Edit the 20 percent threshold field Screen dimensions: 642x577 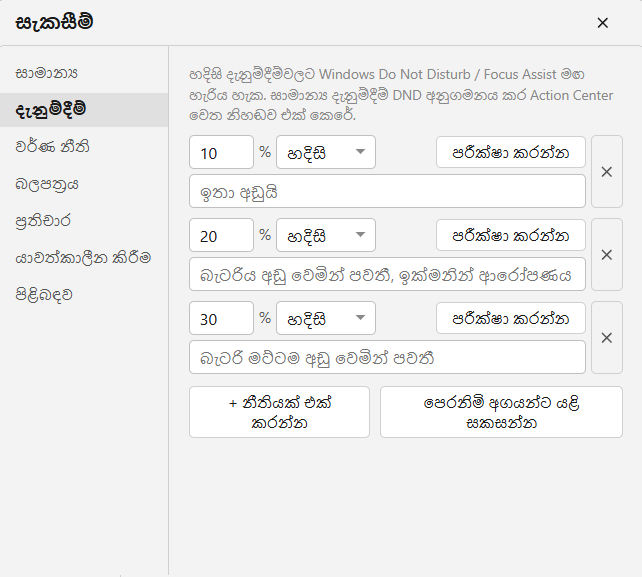[x=221, y=235]
